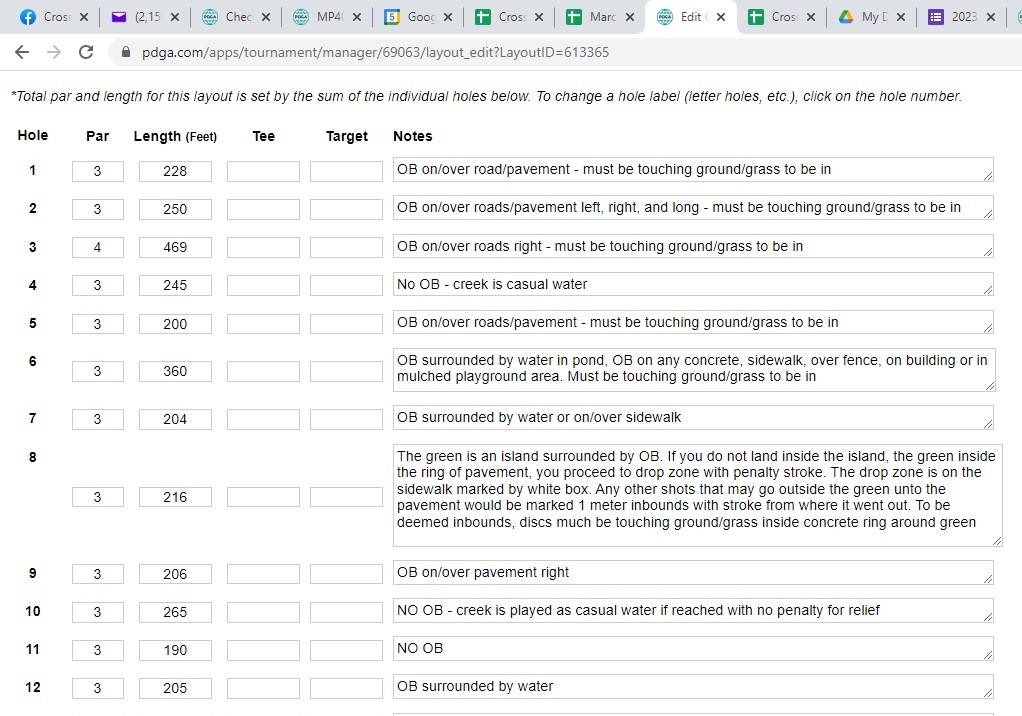
Task: Click the address bar URL
Action: tap(375, 52)
